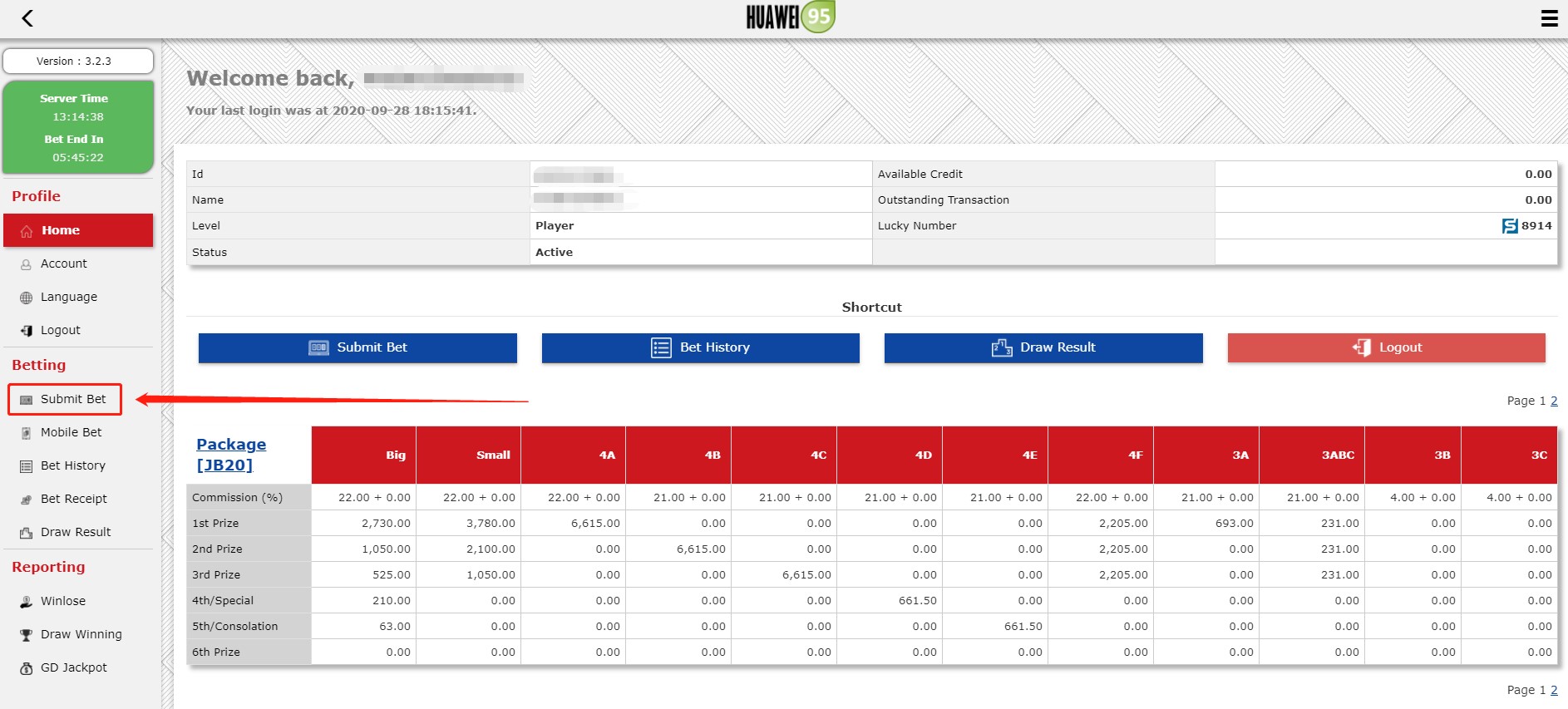Screen dimensions: 1568x709
Task: Click the HUAWEI 95 logo
Action: pyautogui.click(x=790, y=17)
